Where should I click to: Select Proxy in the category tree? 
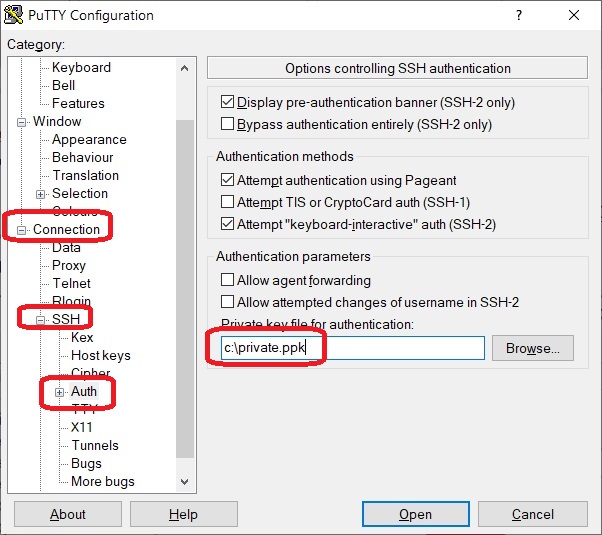point(69,265)
